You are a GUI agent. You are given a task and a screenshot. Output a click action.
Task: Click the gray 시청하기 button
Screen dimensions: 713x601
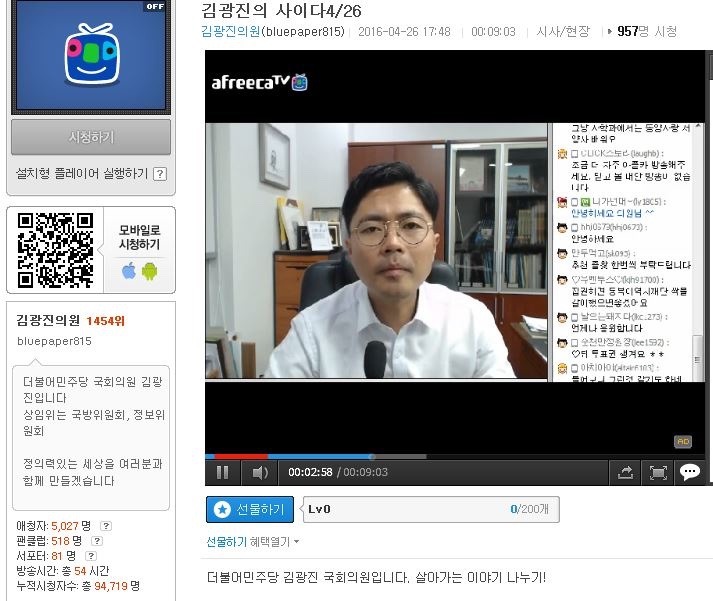[x=91, y=137]
